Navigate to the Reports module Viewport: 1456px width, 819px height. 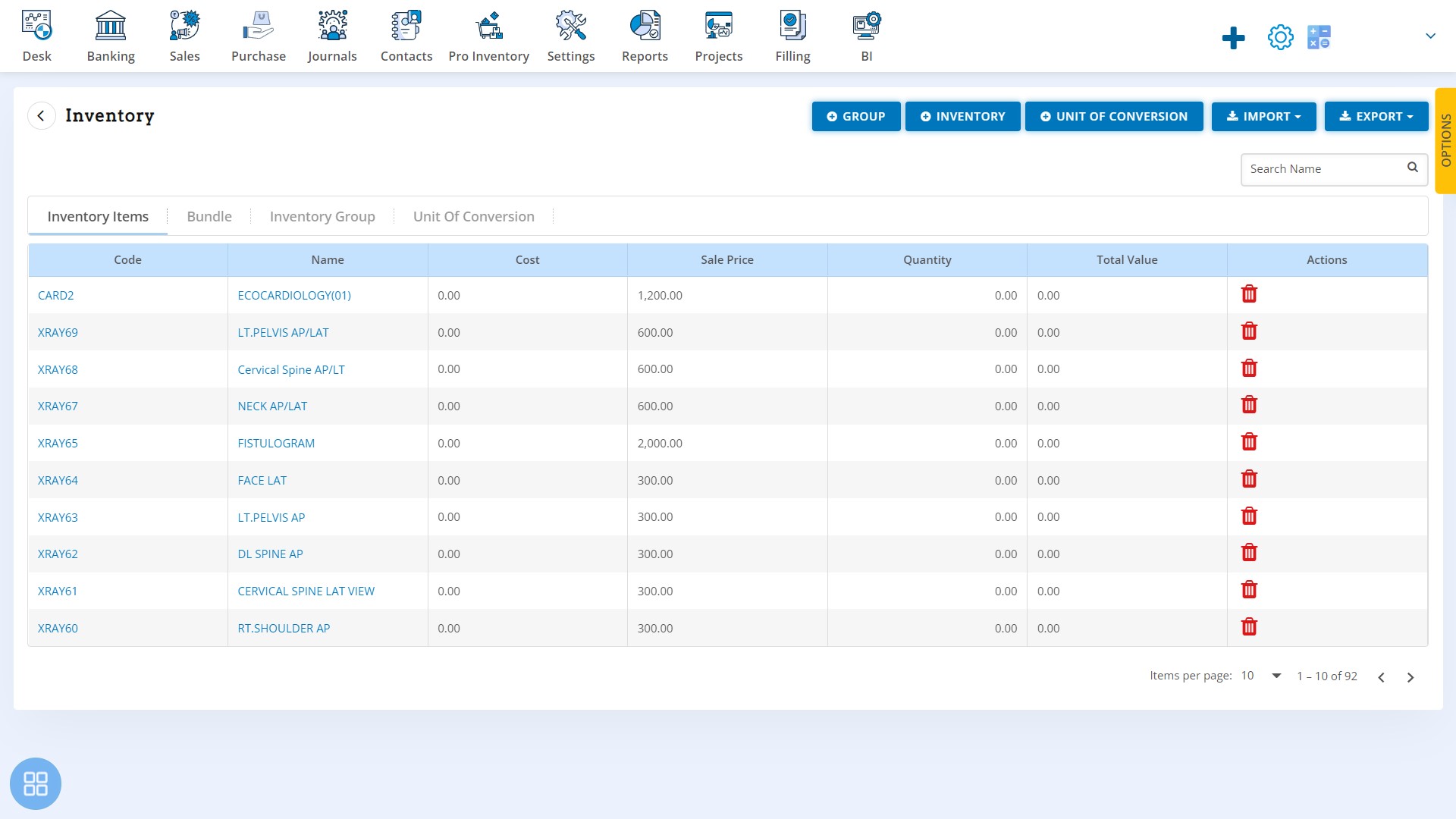pos(645,36)
